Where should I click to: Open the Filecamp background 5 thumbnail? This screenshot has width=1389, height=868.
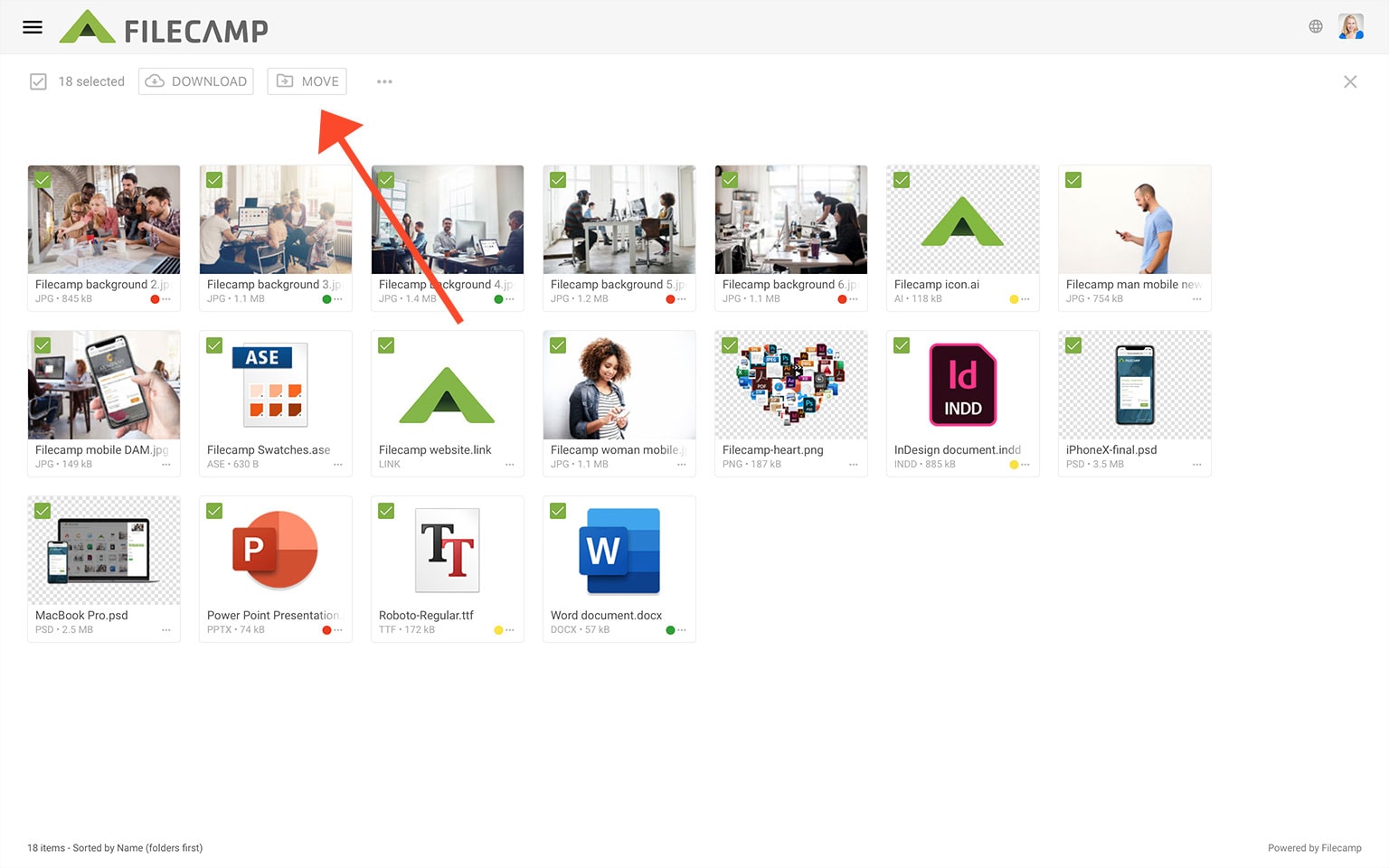click(619, 220)
